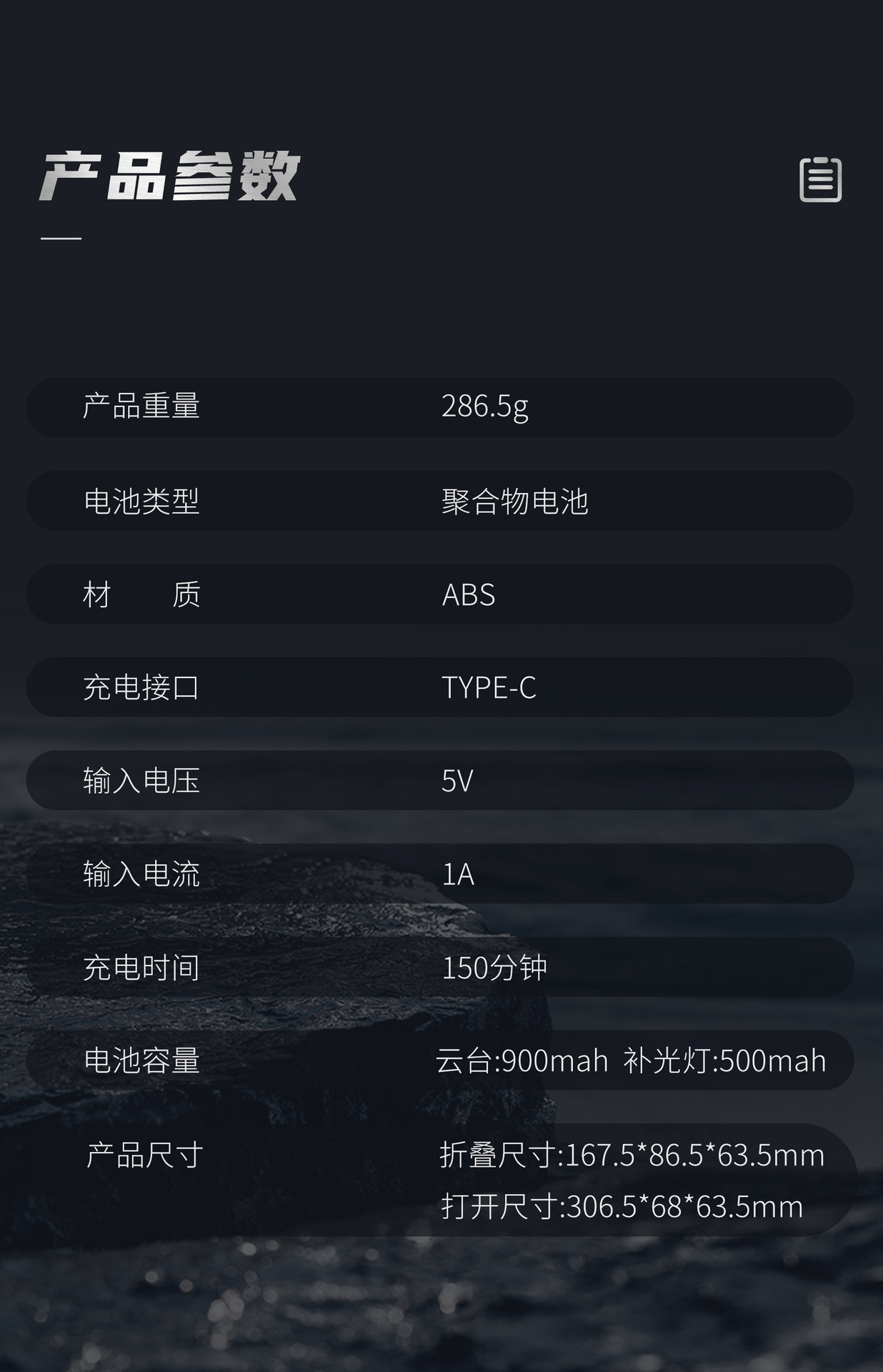This screenshot has height=1372, width=883.
Task: Select the 输入电流 row label
Action: (141, 874)
